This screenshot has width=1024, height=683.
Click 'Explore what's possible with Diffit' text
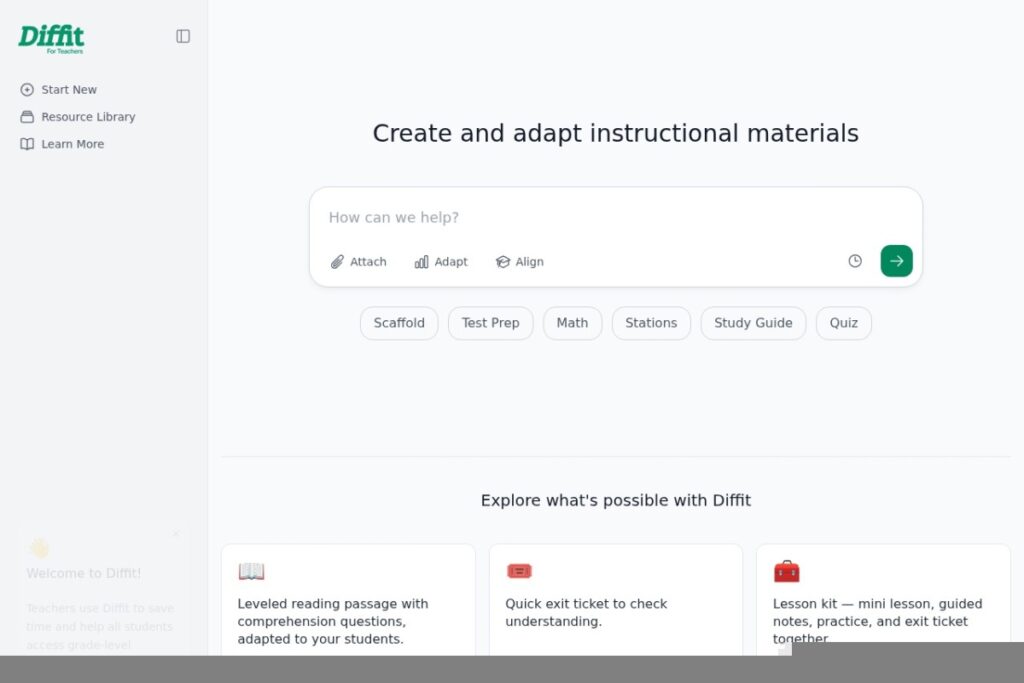click(x=615, y=500)
